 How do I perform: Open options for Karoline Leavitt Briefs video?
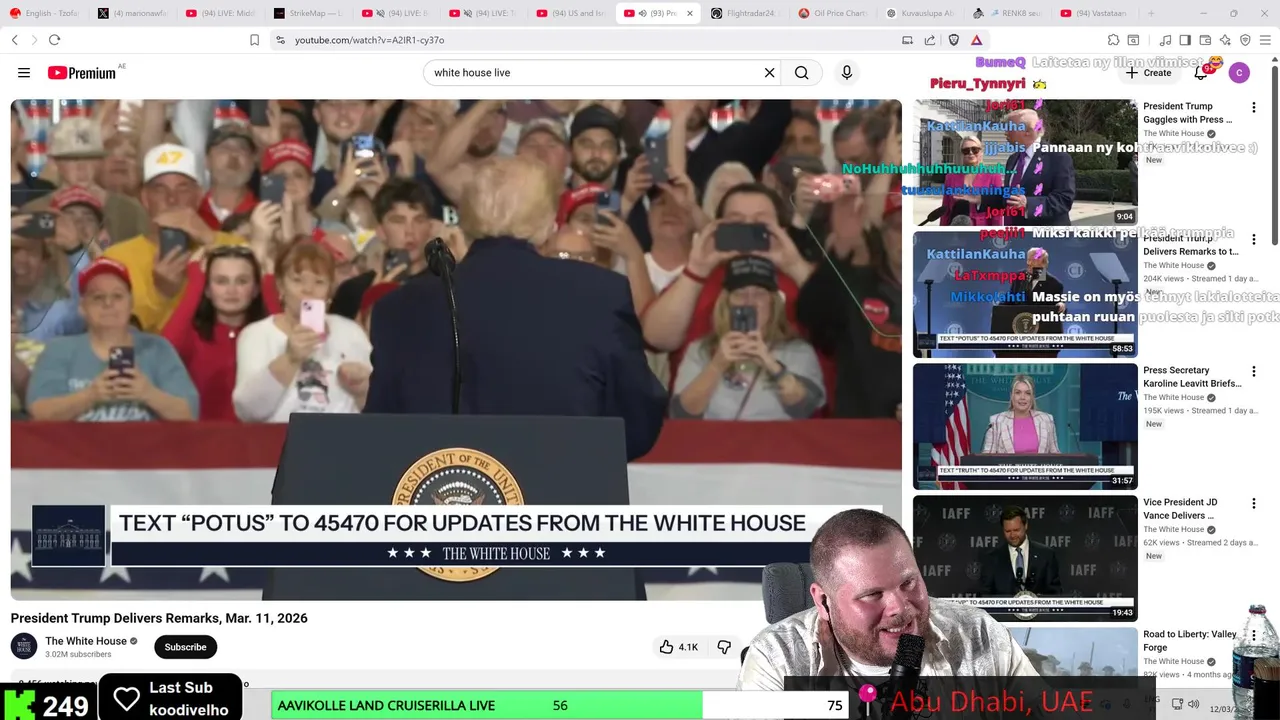[1253, 371]
